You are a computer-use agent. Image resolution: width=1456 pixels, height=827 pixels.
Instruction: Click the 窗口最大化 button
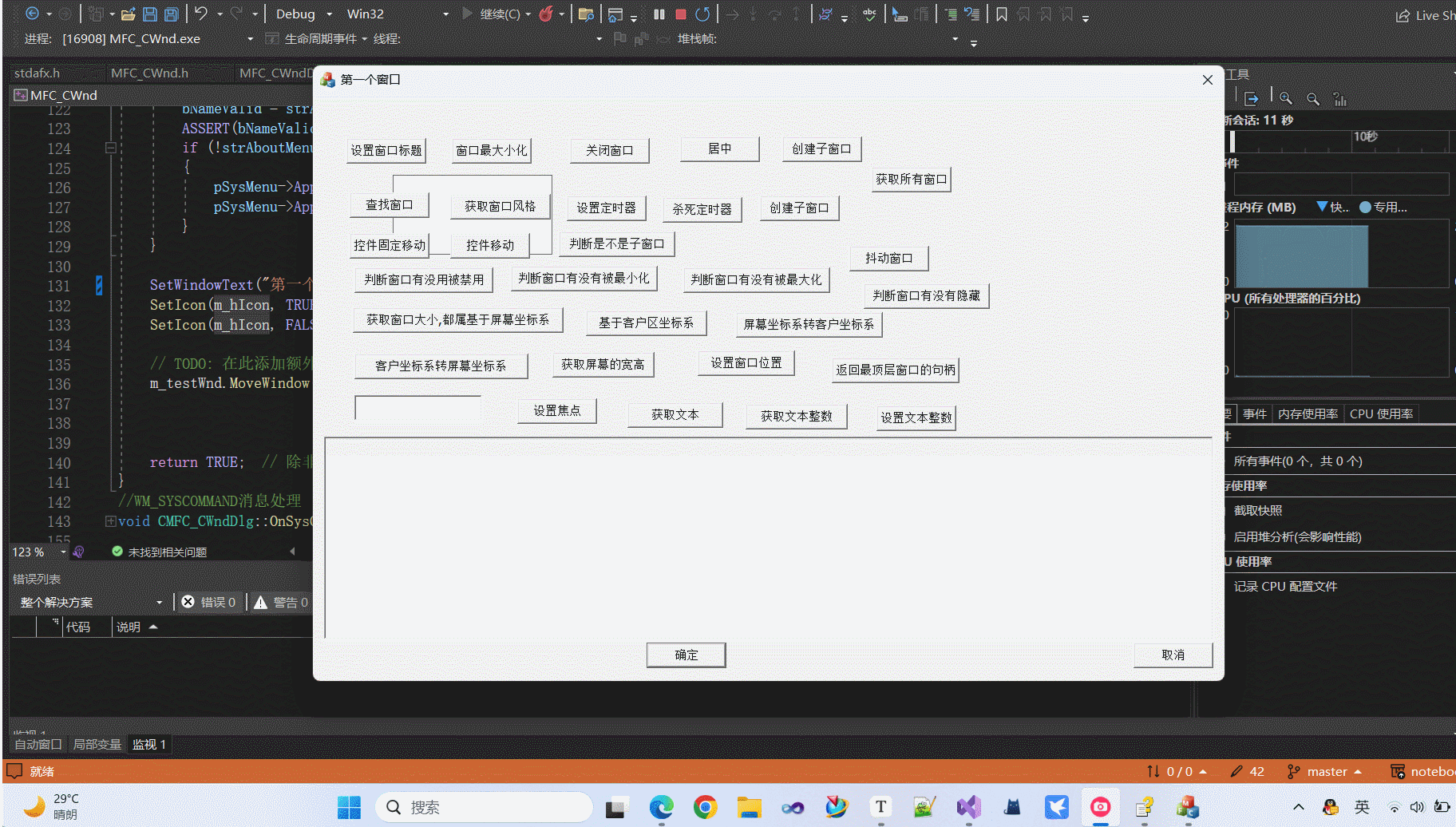(x=490, y=150)
